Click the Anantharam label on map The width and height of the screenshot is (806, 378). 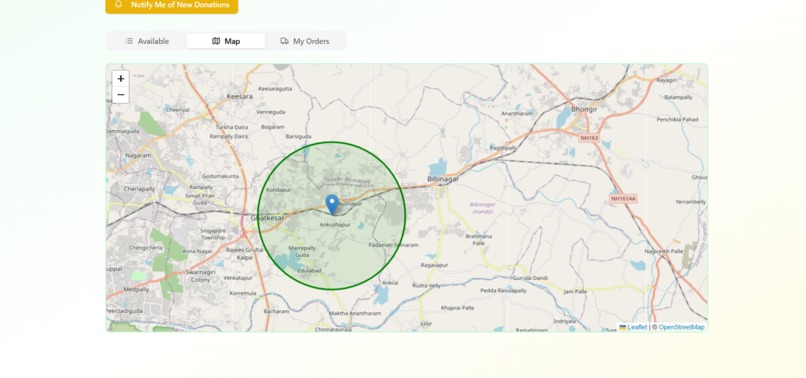(x=517, y=114)
